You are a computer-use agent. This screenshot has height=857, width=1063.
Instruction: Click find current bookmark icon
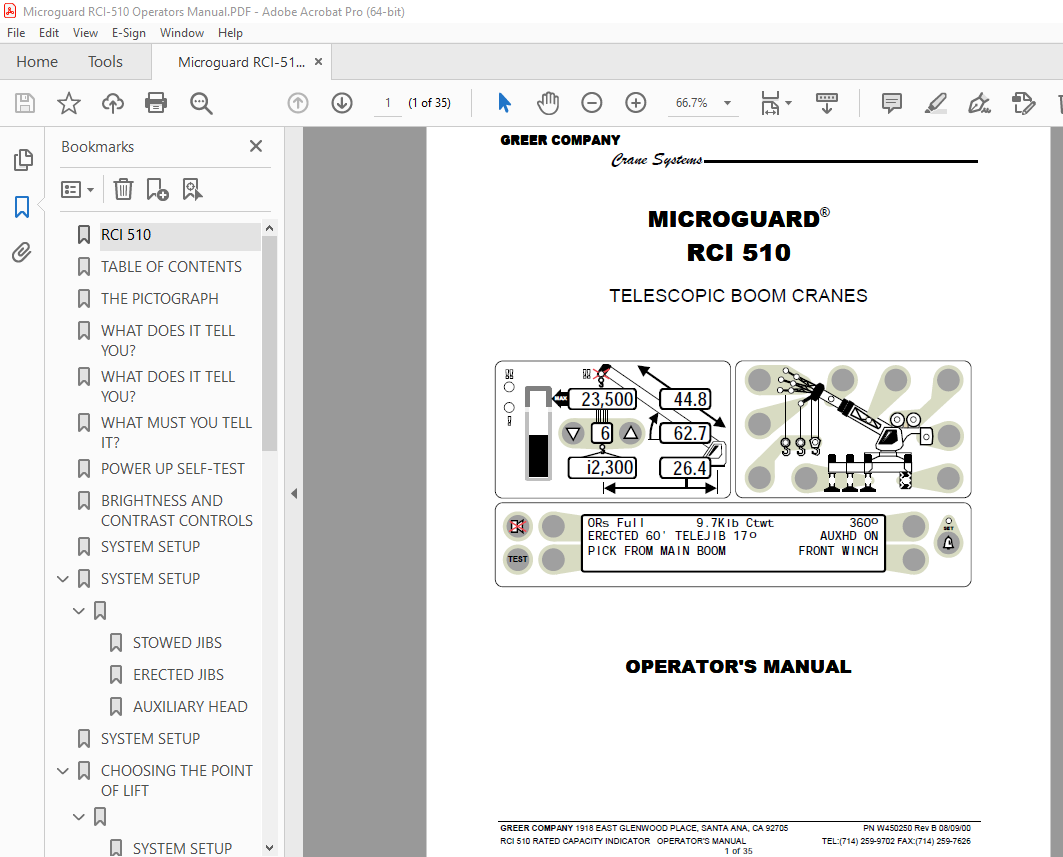(x=193, y=189)
